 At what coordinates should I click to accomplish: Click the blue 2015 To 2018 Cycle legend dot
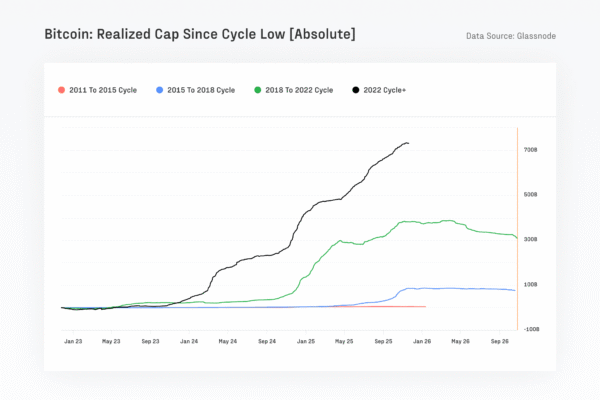coord(159,90)
